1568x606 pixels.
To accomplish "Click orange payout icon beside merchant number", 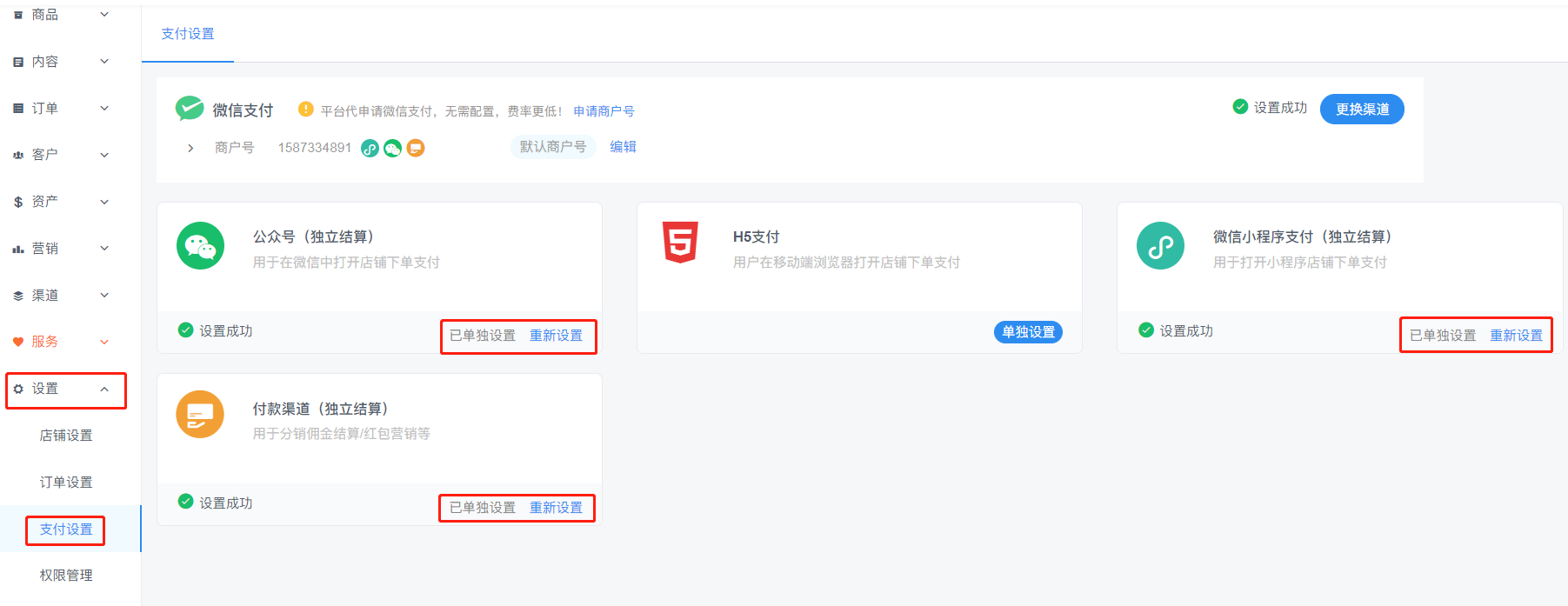I will click(x=416, y=148).
